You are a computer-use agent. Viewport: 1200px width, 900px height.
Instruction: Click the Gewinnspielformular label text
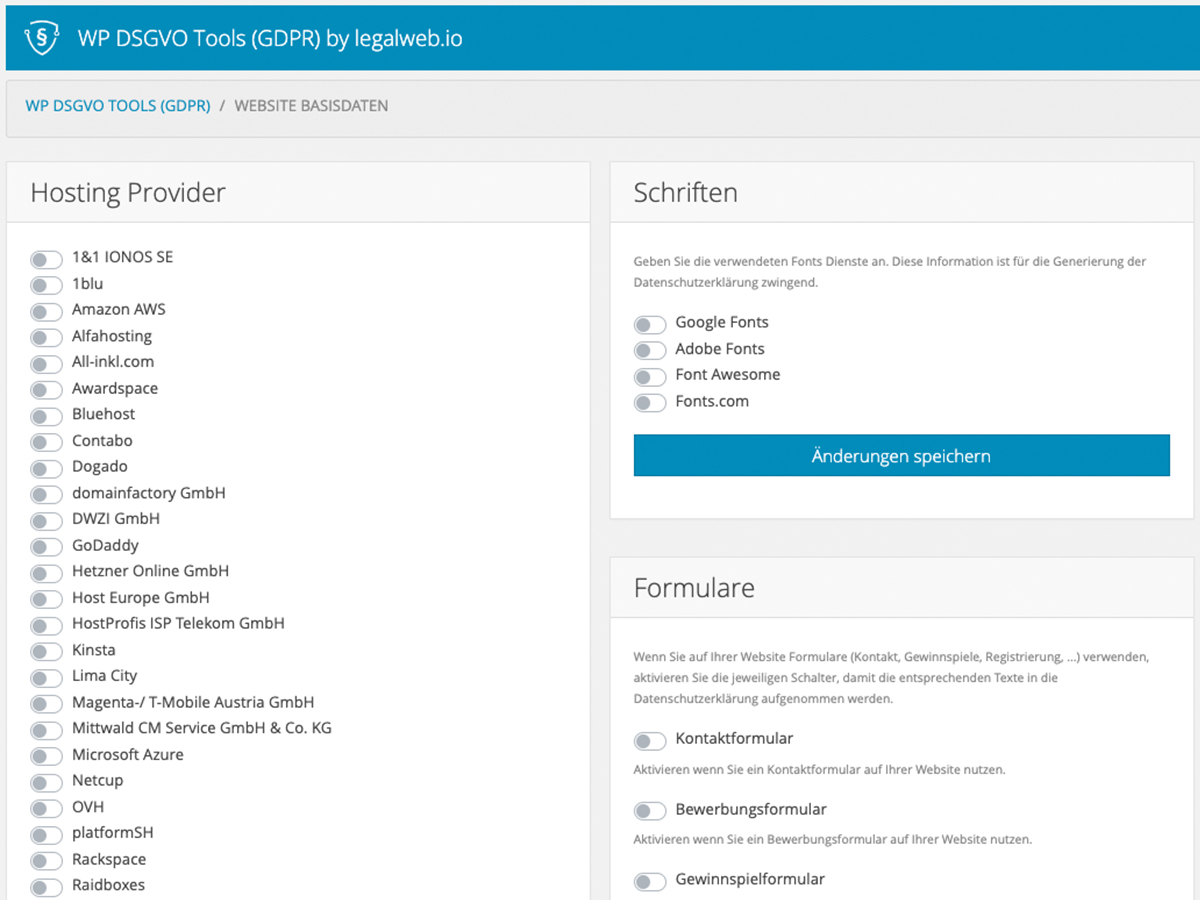750,879
